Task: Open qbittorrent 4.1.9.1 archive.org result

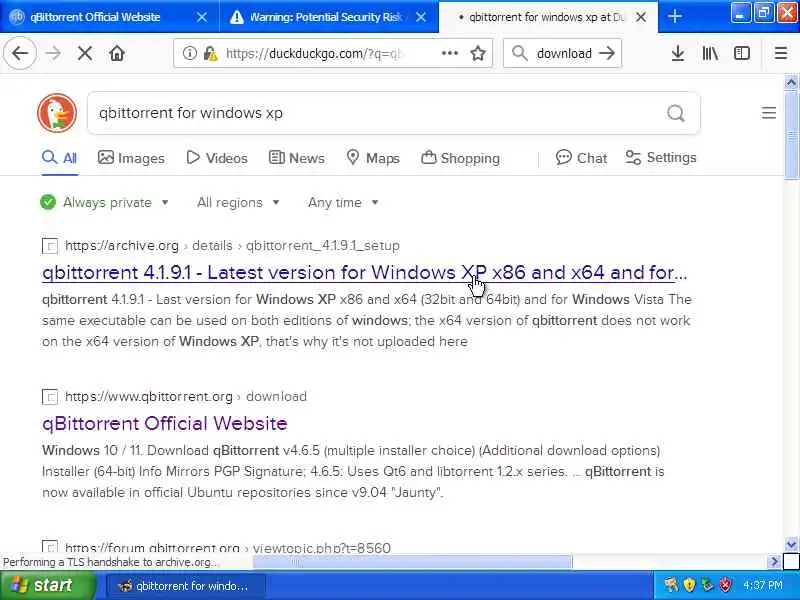Action: coord(364,272)
